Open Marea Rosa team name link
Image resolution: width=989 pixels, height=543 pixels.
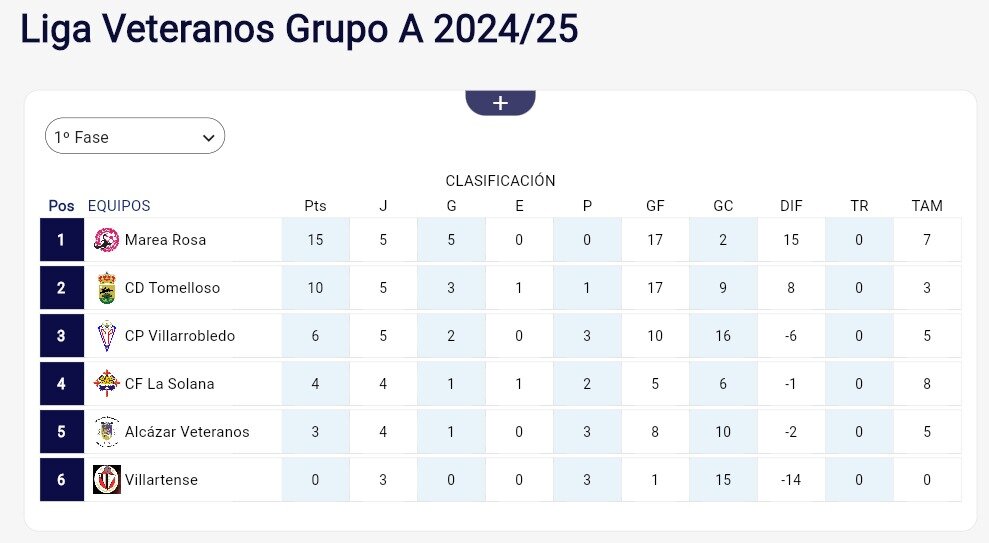(x=165, y=240)
